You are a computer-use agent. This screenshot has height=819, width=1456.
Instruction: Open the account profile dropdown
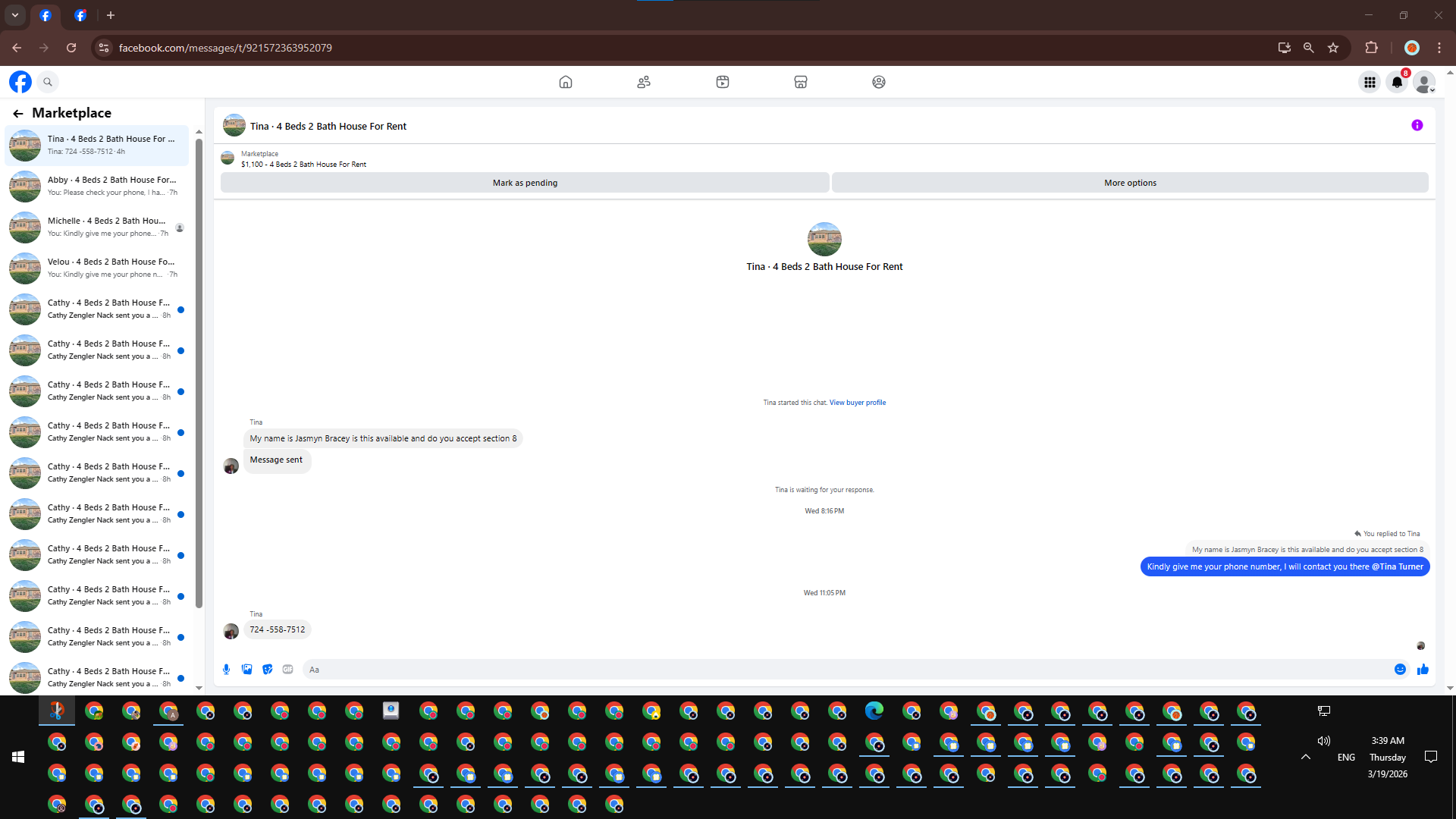[1424, 82]
